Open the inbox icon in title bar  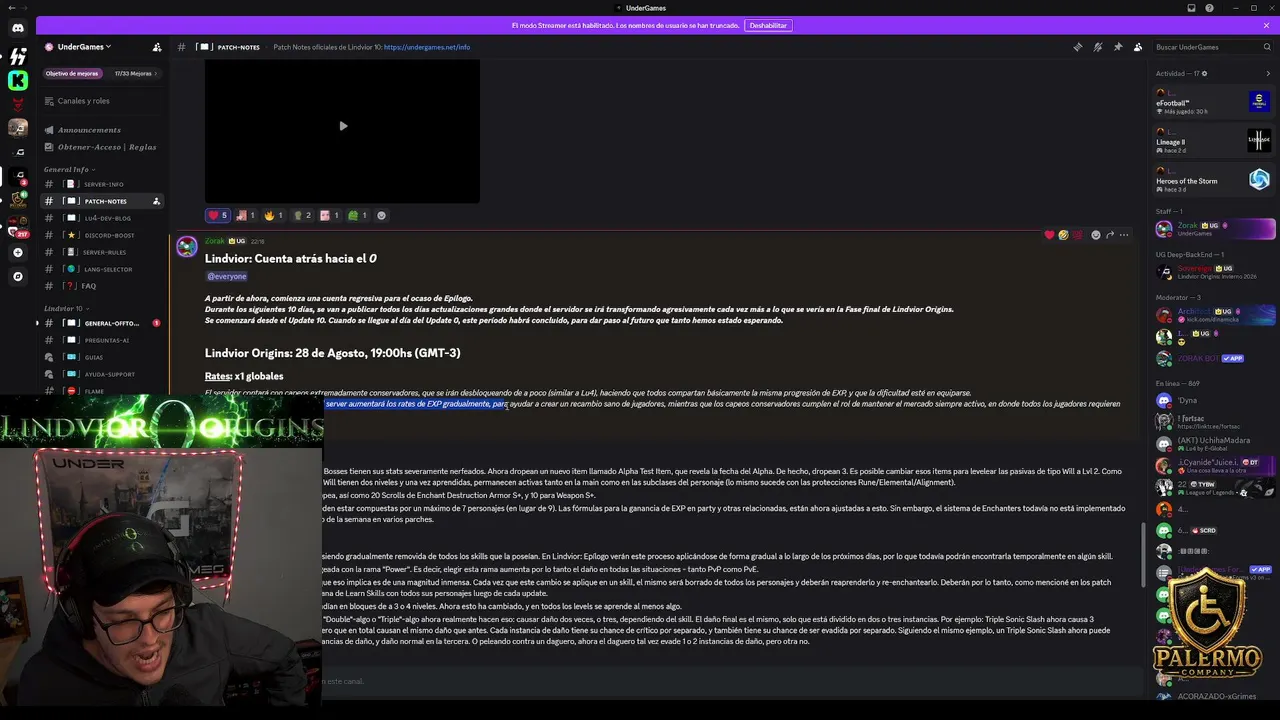(1192, 8)
